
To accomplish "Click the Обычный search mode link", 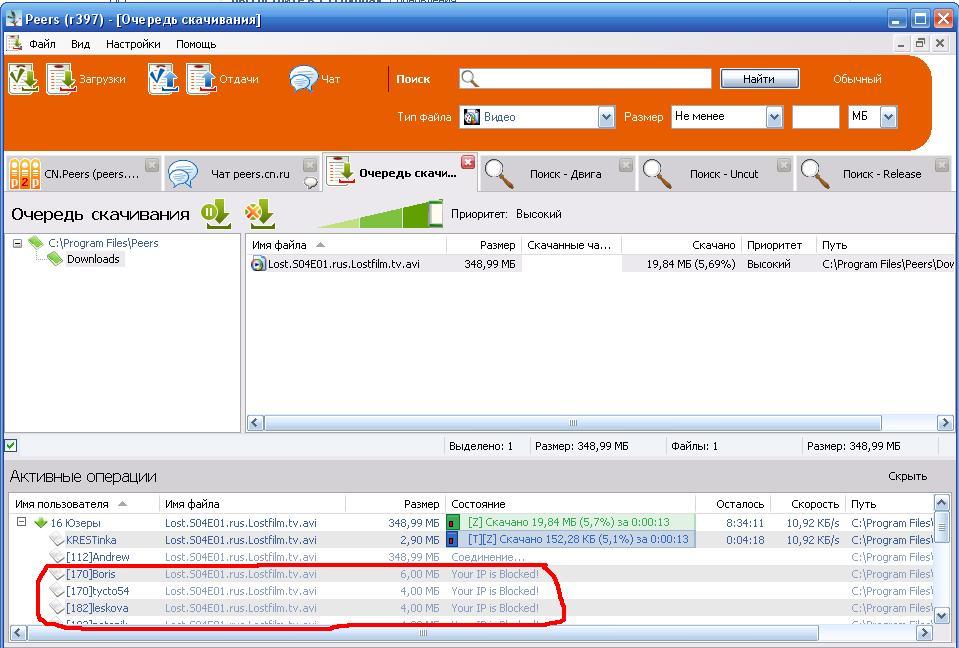I will 857,79.
